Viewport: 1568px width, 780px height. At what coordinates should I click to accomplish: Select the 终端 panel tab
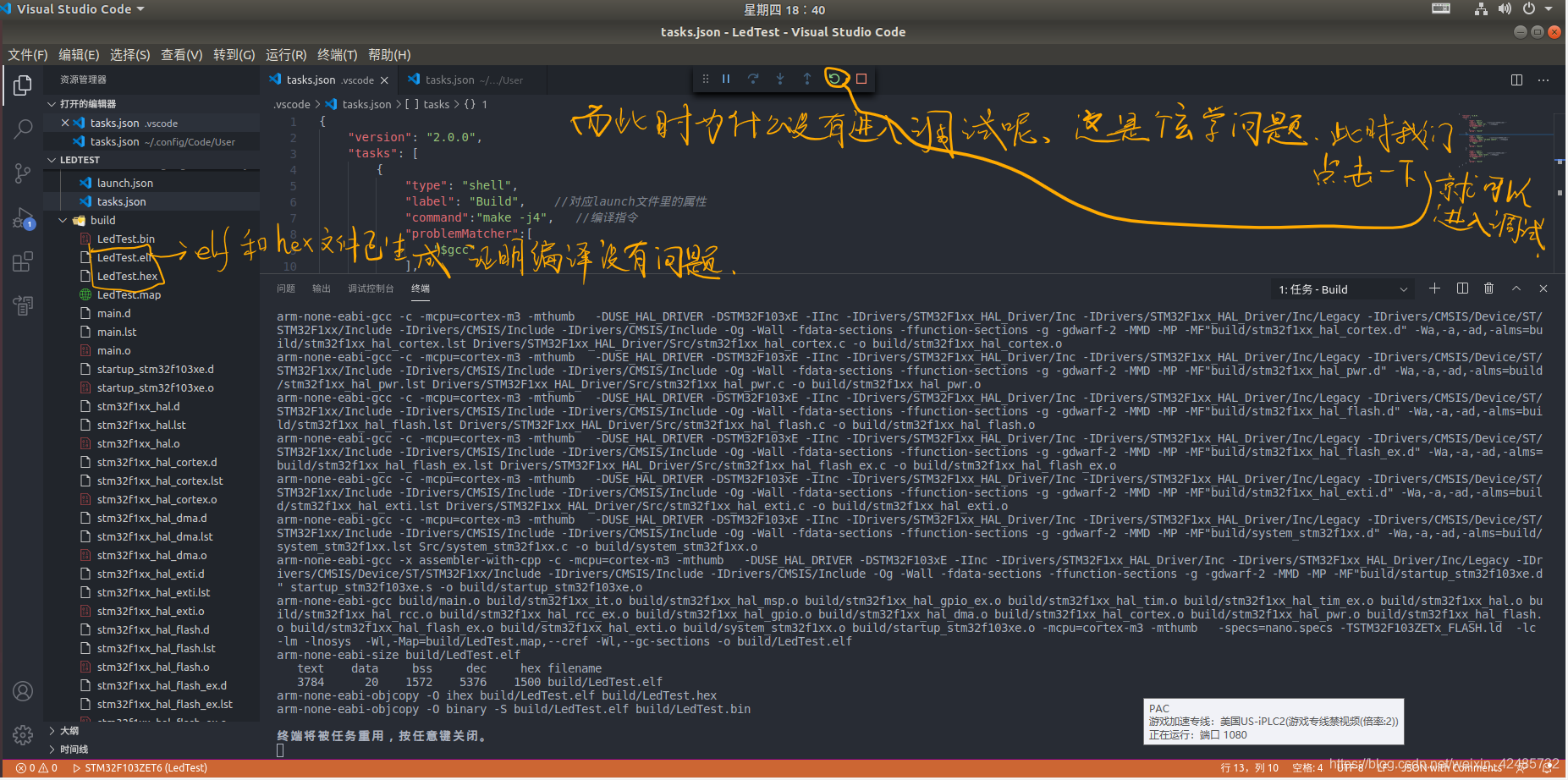(x=421, y=288)
